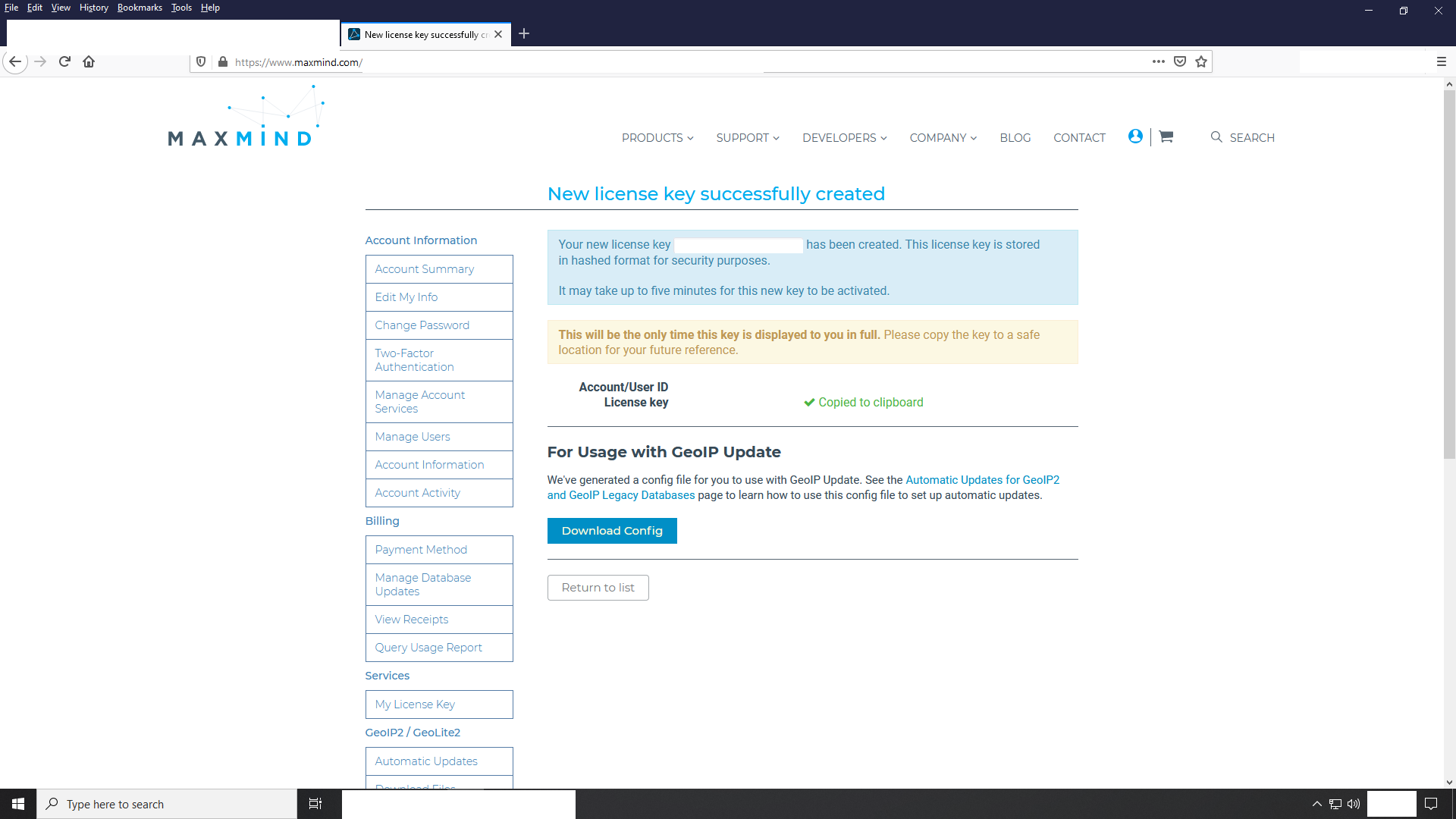This screenshot has height=819, width=1456.
Task: Open the Windows Start menu
Action: [x=18, y=804]
